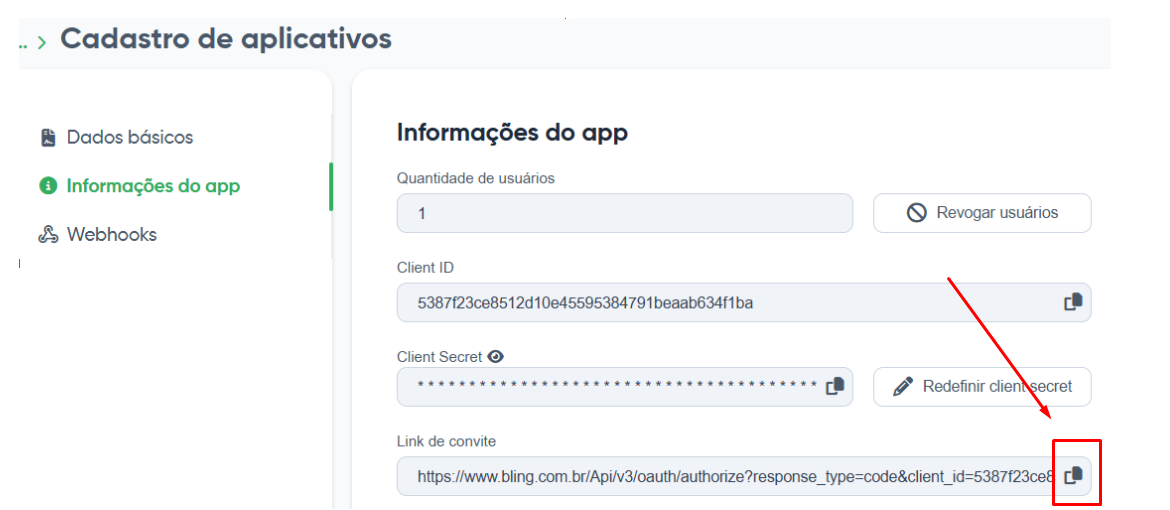Click the masked Client Secret field
This screenshot has height=510, width=1170.
625,387
